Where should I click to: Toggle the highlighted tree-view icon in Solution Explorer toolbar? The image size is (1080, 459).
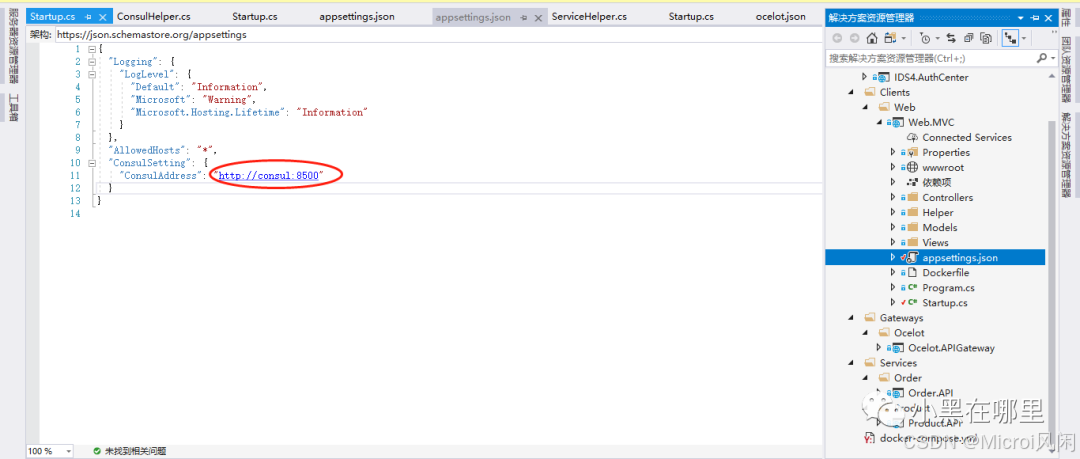pyautogui.click(x=1011, y=39)
